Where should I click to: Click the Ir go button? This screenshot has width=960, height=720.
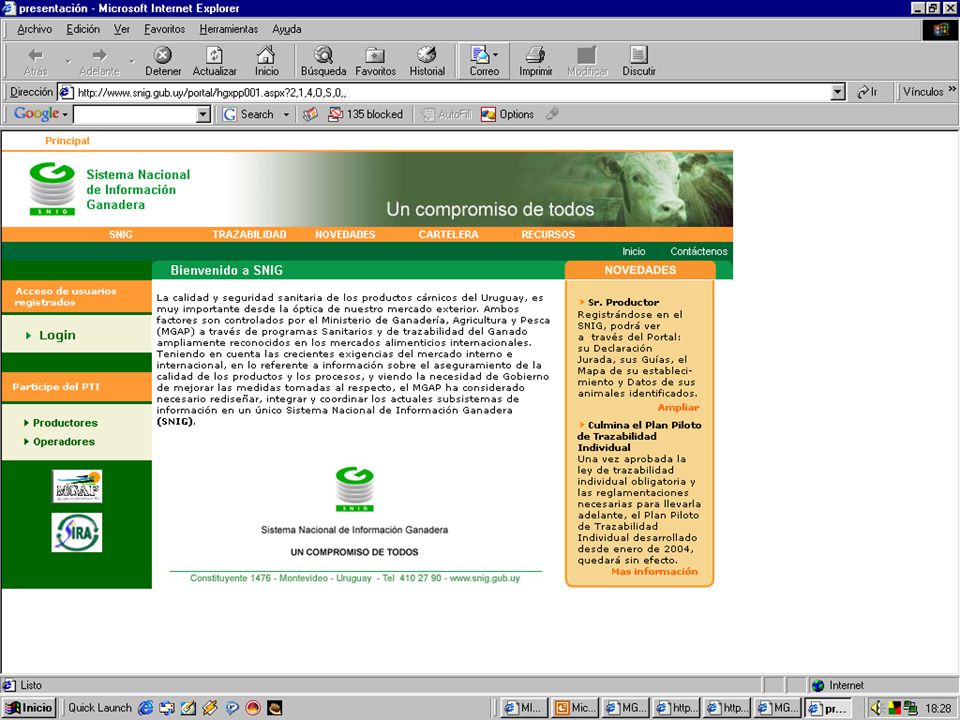[x=867, y=92]
